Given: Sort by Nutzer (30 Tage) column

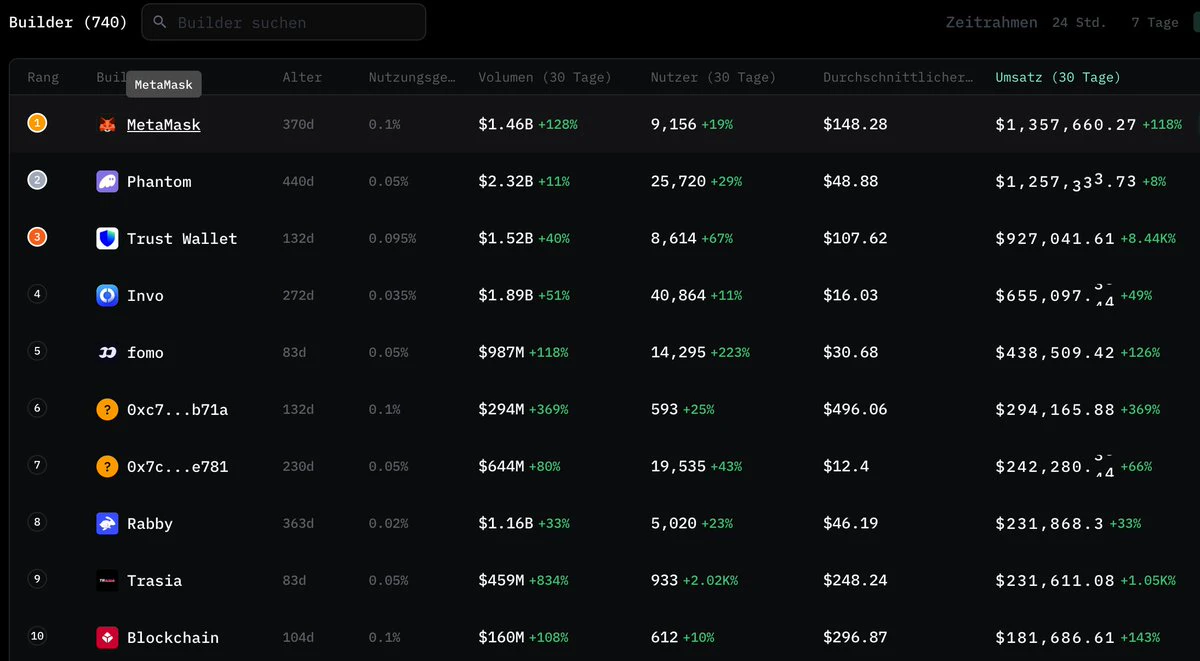Looking at the screenshot, I should 713,77.
